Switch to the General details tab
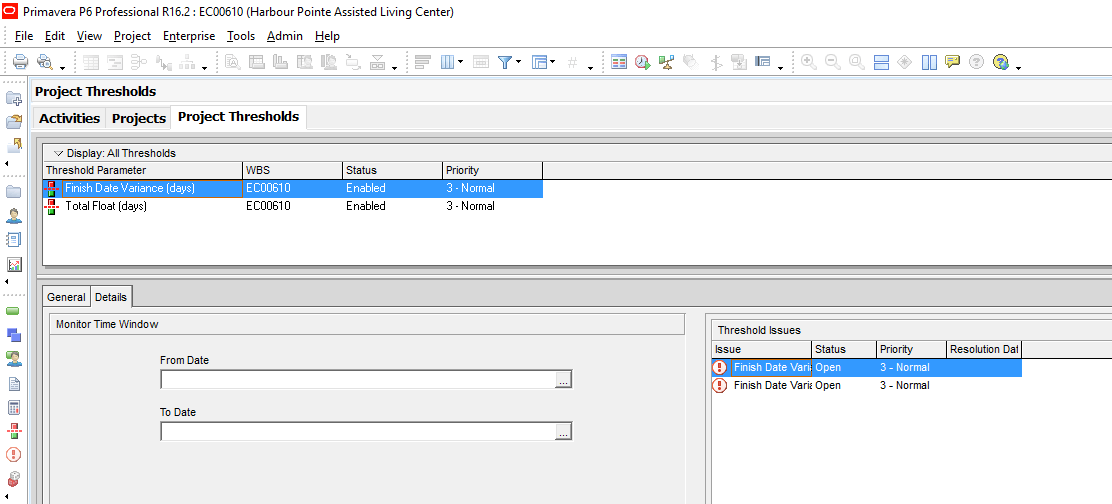The image size is (1112, 504). tap(66, 297)
